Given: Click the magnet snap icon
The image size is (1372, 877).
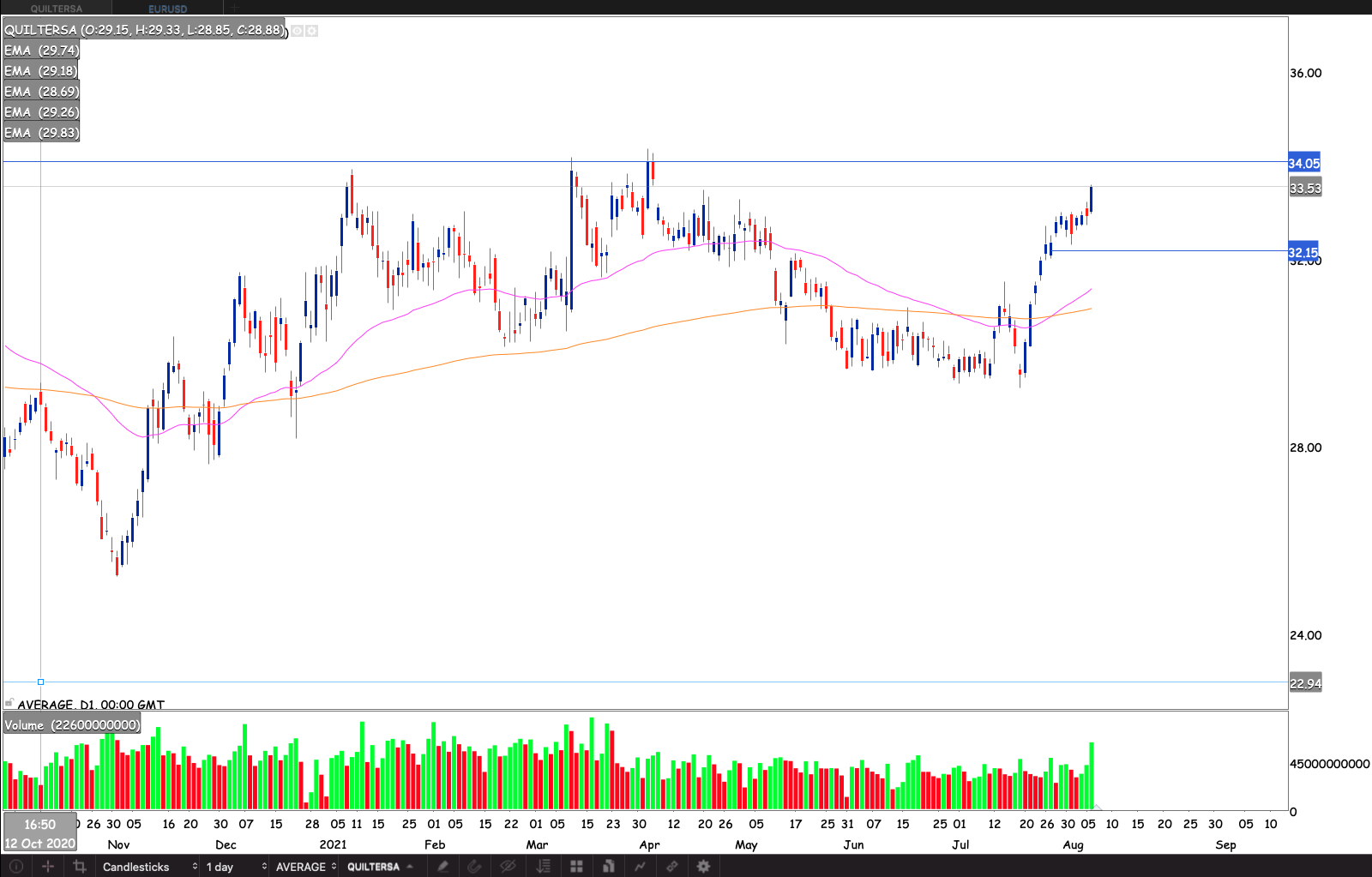Looking at the screenshot, I should tap(474, 867).
